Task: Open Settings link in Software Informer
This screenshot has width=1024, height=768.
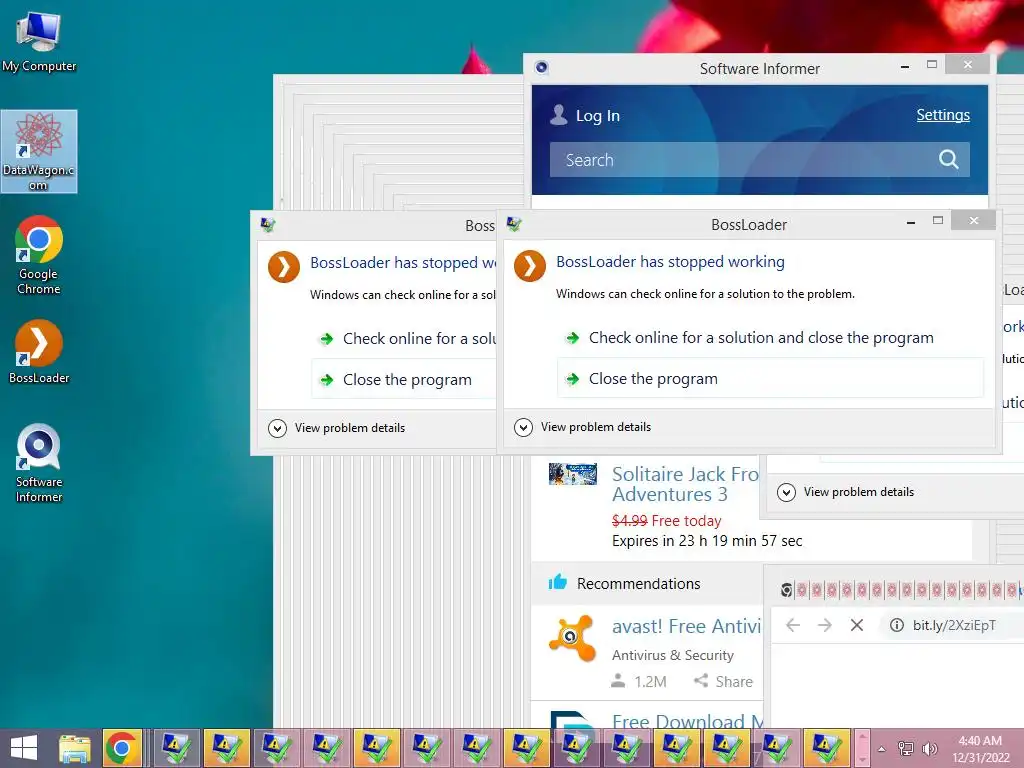Action: pyautogui.click(x=942, y=115)
